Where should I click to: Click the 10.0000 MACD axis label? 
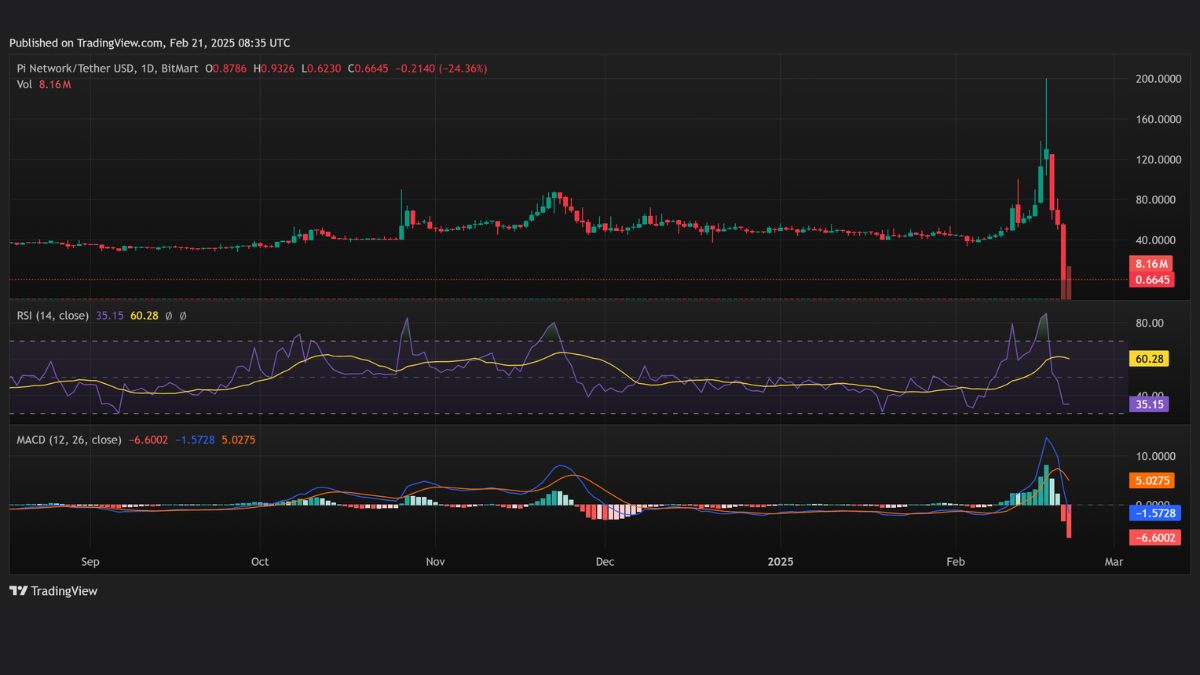tap(1155, 456)
